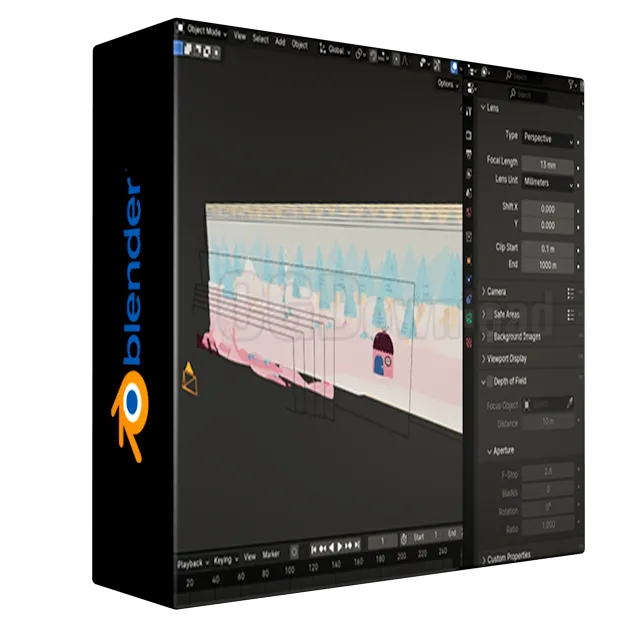
Task: Click the Focal Length field showing 13 mm
Action: pos(547,165)
